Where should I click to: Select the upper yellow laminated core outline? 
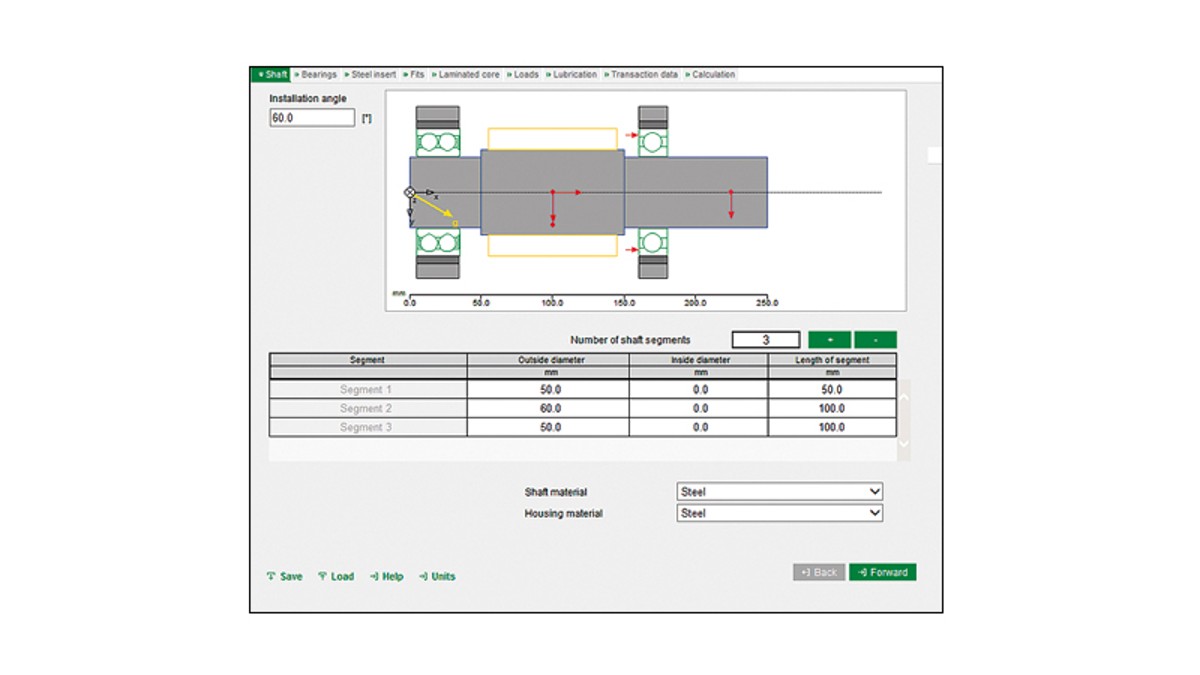coord(552,139)
